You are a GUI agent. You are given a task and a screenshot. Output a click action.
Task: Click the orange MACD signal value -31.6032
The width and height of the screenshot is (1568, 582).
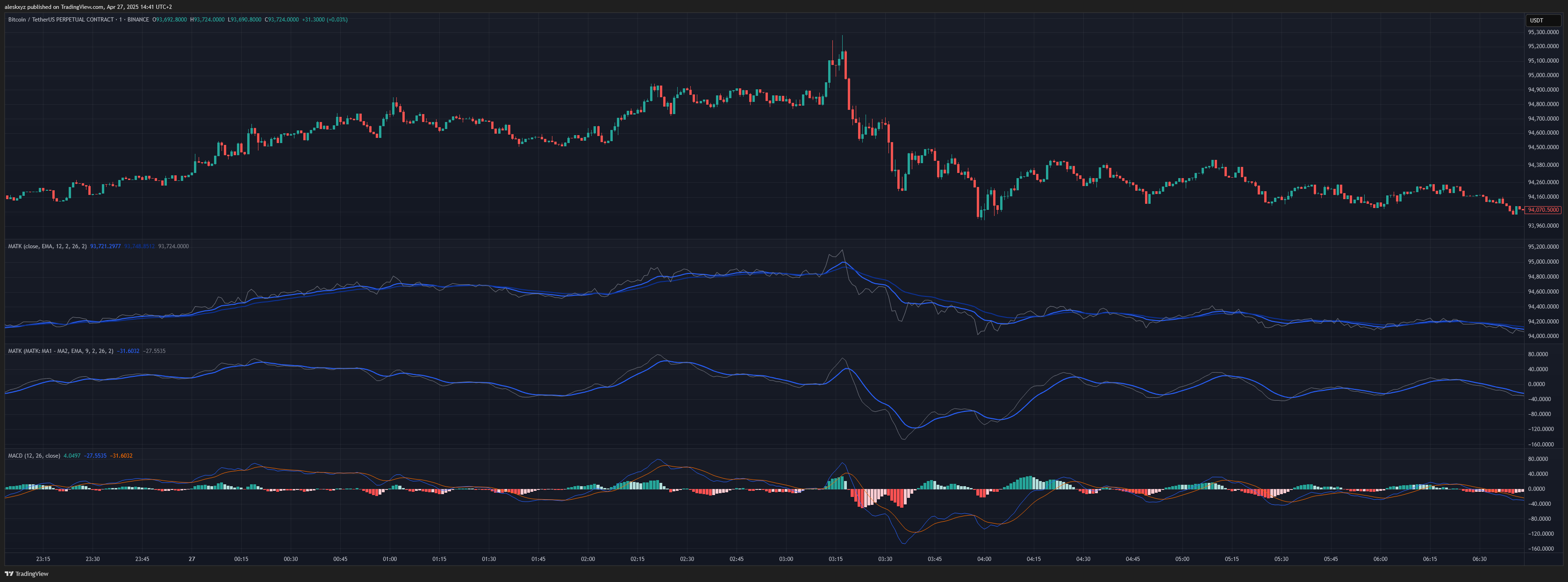point(121,455)
